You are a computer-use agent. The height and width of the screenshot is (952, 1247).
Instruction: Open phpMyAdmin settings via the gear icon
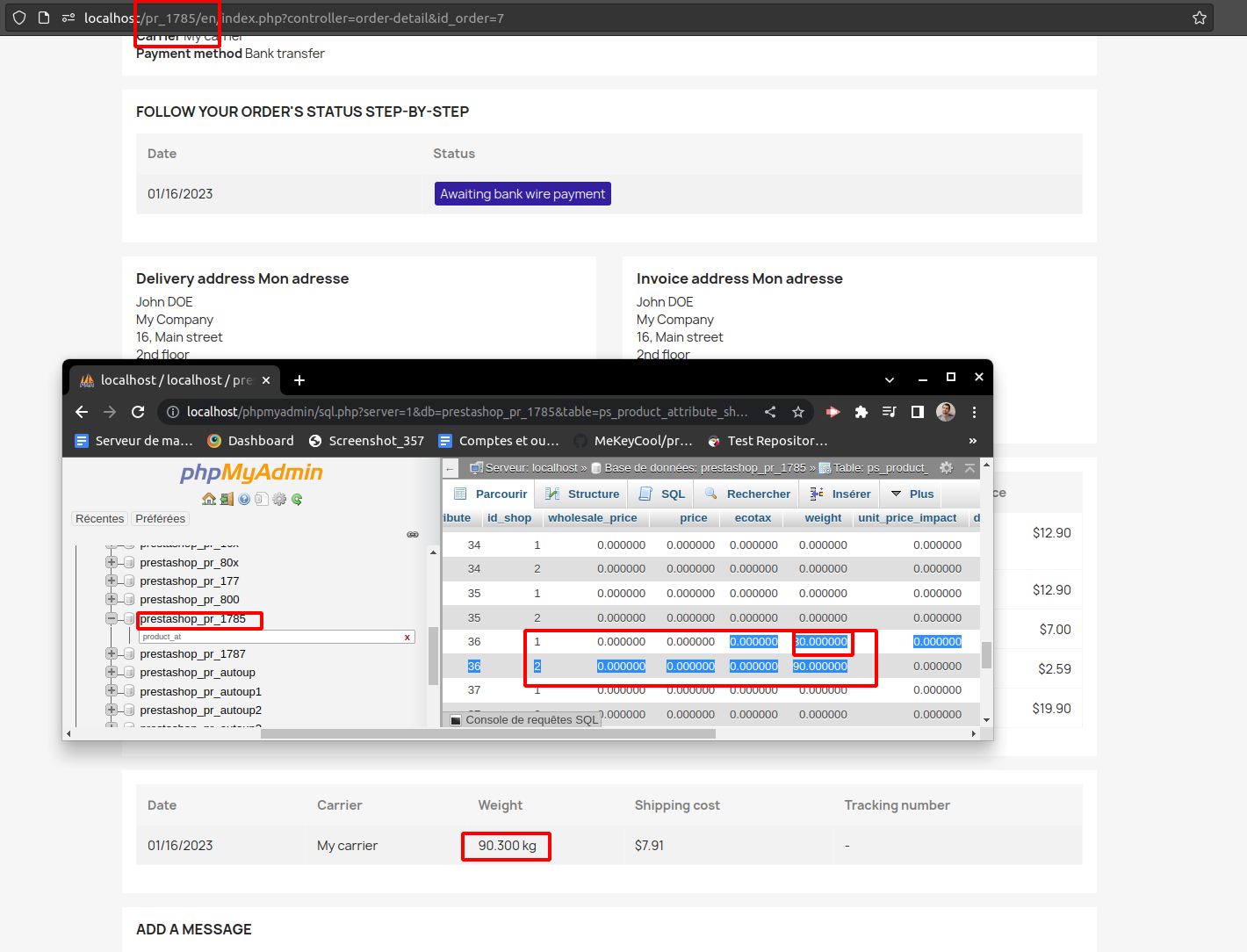(x=279, y=499)
